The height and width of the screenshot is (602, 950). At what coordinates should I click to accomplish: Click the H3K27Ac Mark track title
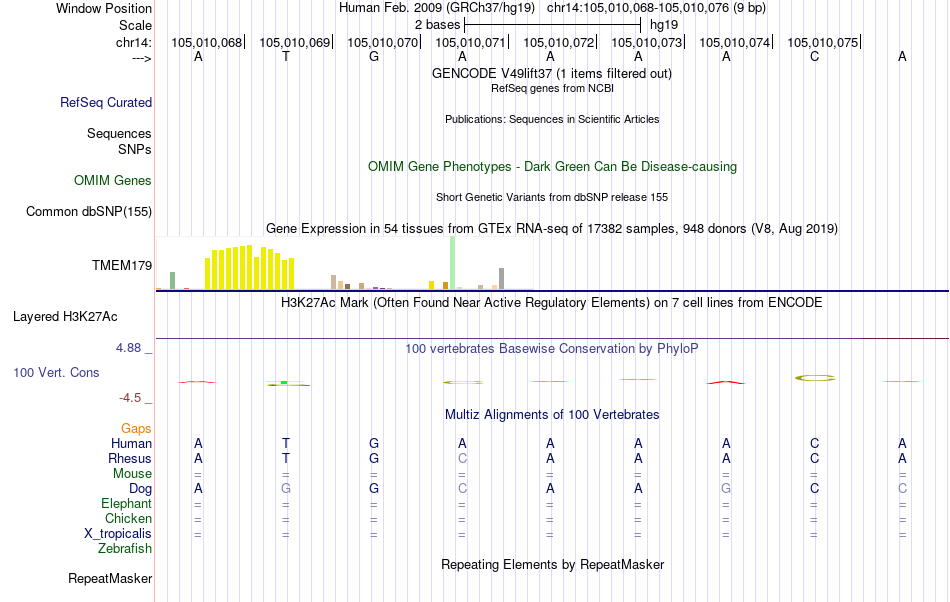pos(552,302)
